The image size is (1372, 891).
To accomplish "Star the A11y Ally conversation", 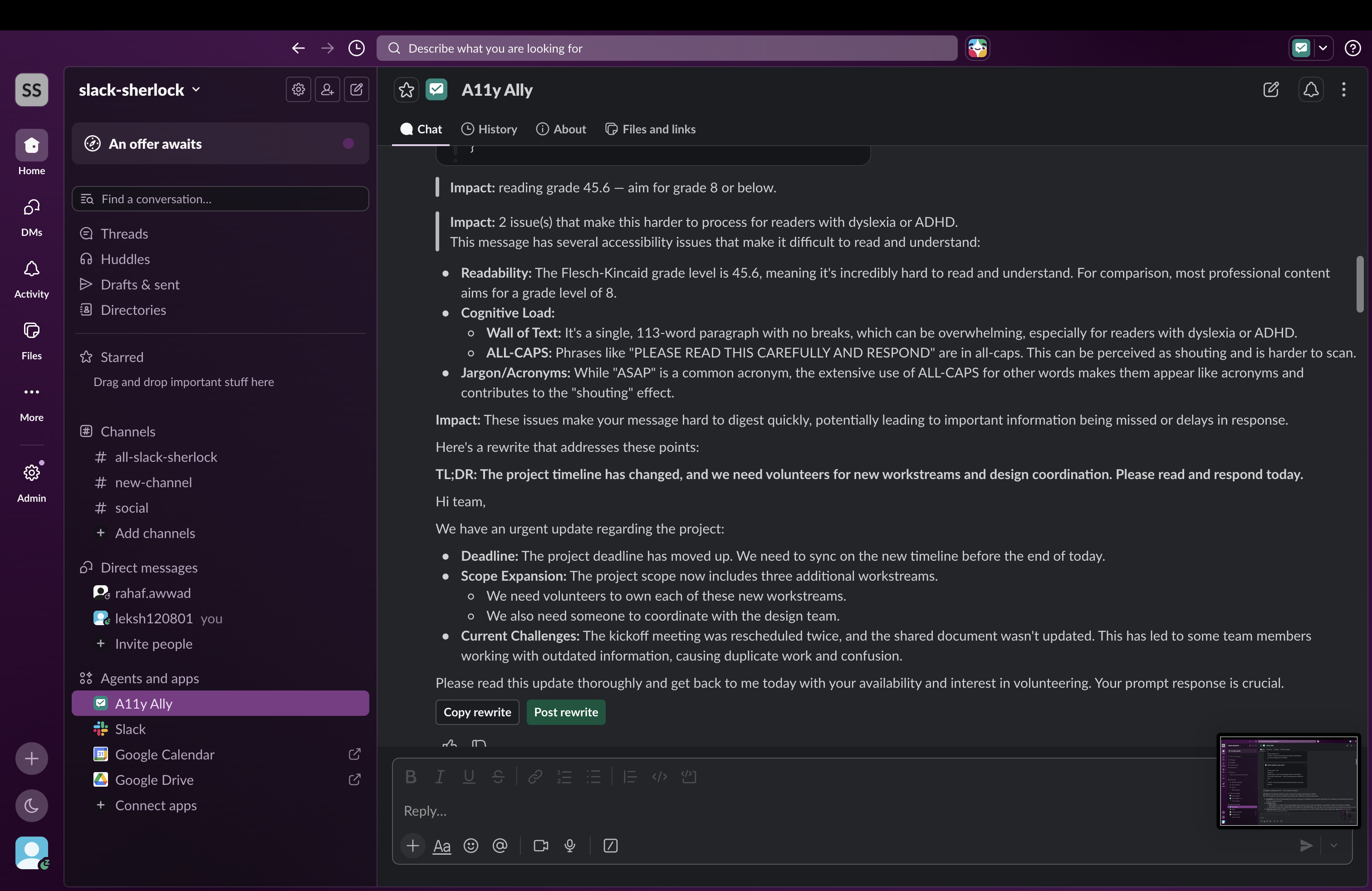I will pos(407,90).
